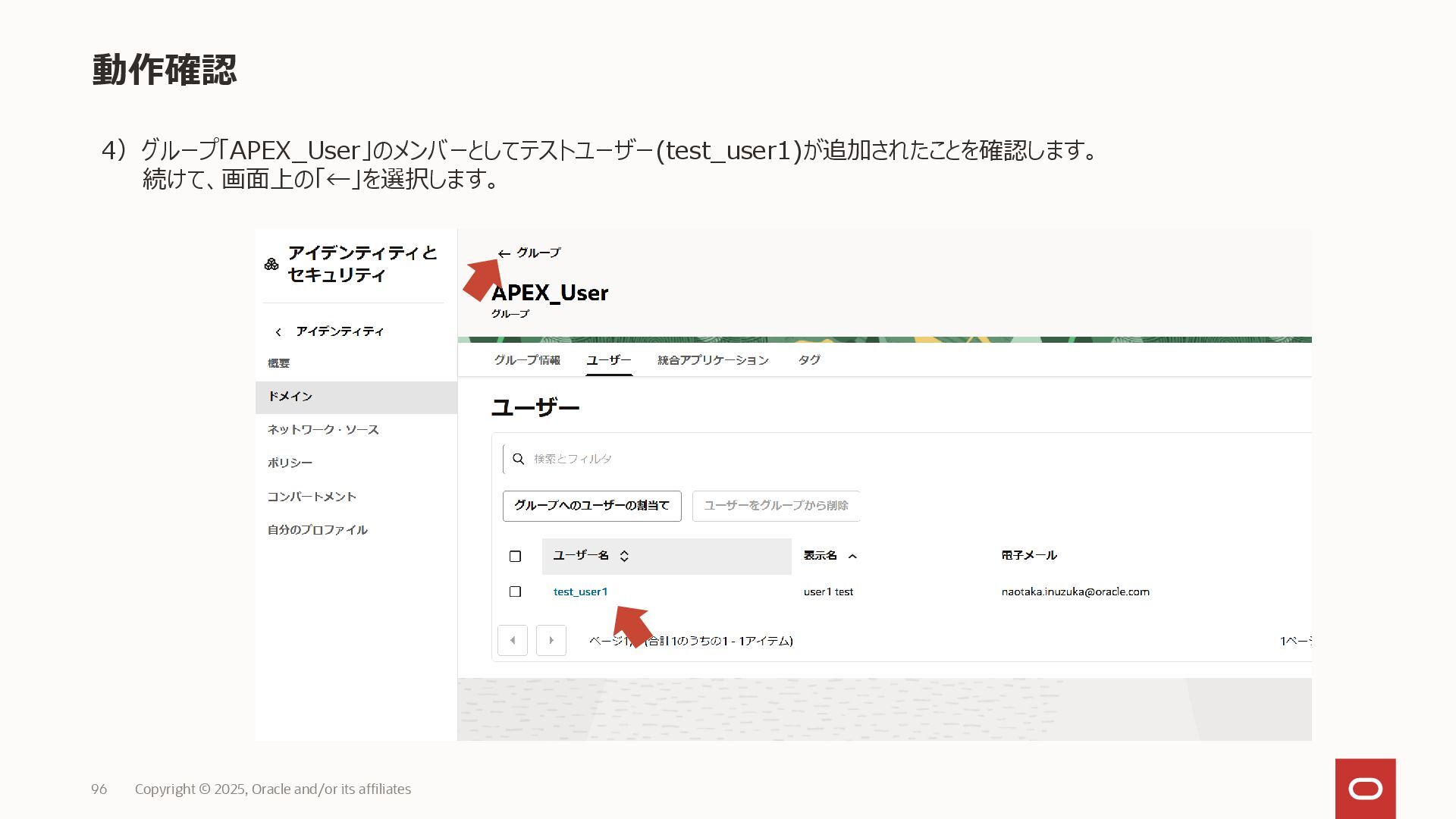Open コンパートメント in the sidebar
This screenshot has width=1456, height=819.
(x=312, y=497)
